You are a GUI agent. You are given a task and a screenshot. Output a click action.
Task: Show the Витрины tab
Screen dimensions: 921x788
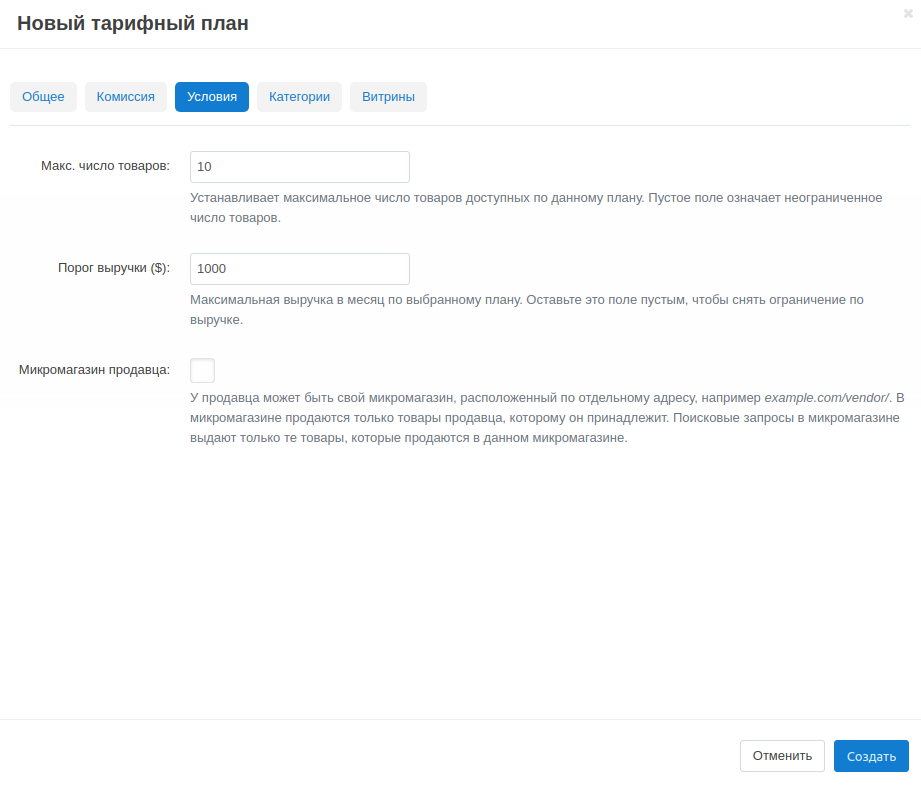(388, 97)
